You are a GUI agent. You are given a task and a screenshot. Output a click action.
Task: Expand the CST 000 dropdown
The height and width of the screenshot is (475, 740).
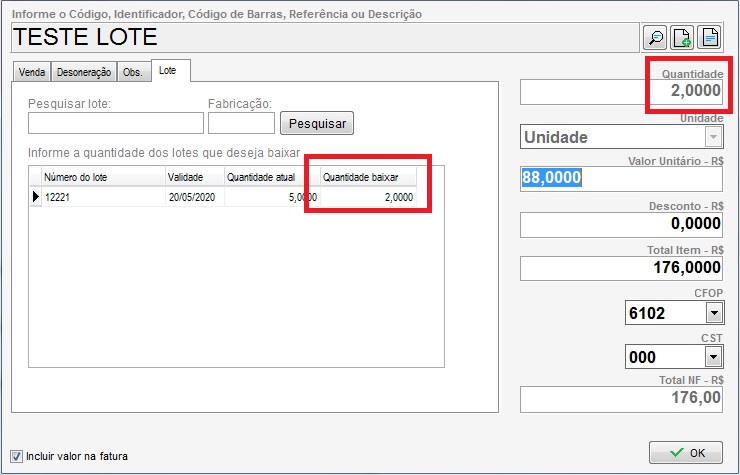713,357
